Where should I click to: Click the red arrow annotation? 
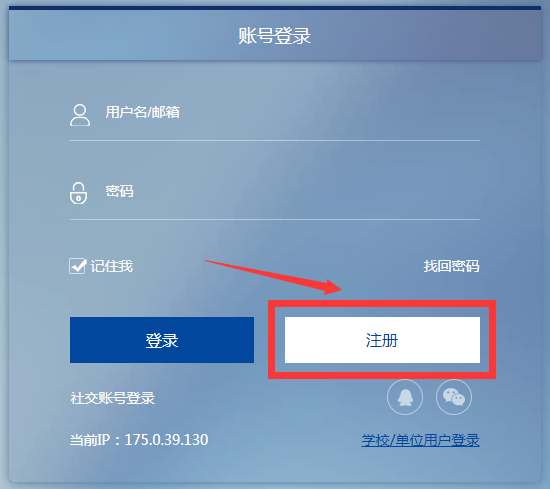(273, 277)
